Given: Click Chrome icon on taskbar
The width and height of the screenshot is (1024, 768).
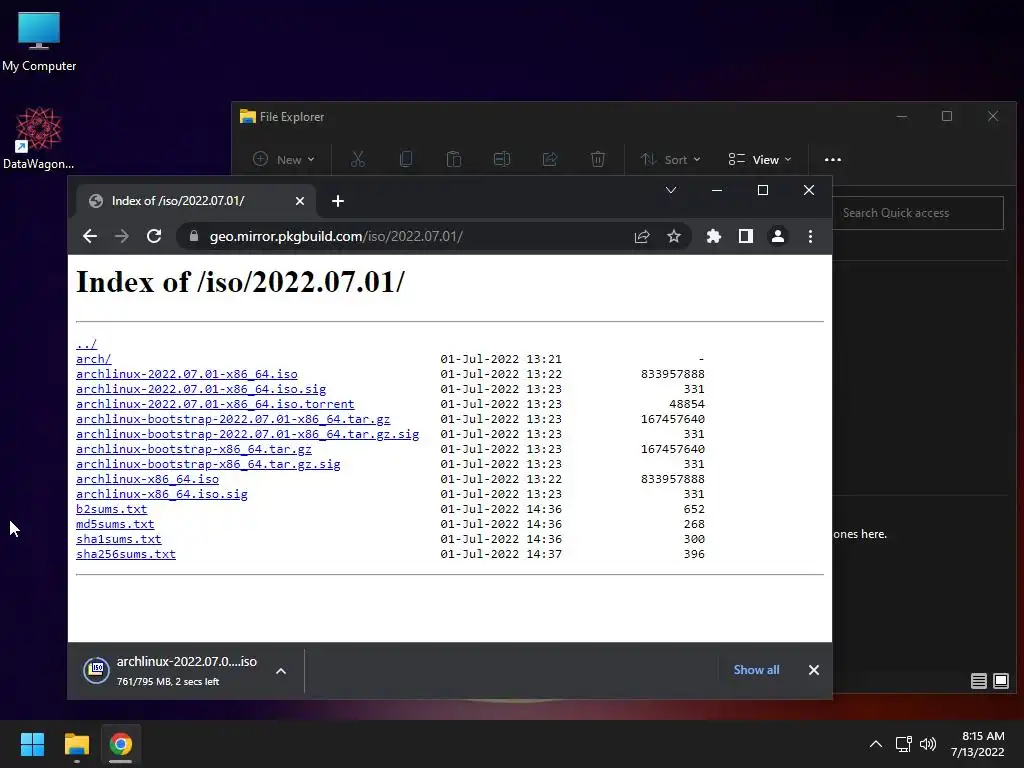Looking at the screenshot, I should point(121,744).
